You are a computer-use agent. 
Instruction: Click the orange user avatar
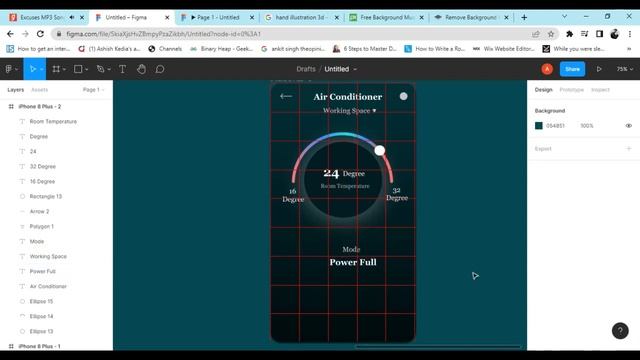click(547, 69)
